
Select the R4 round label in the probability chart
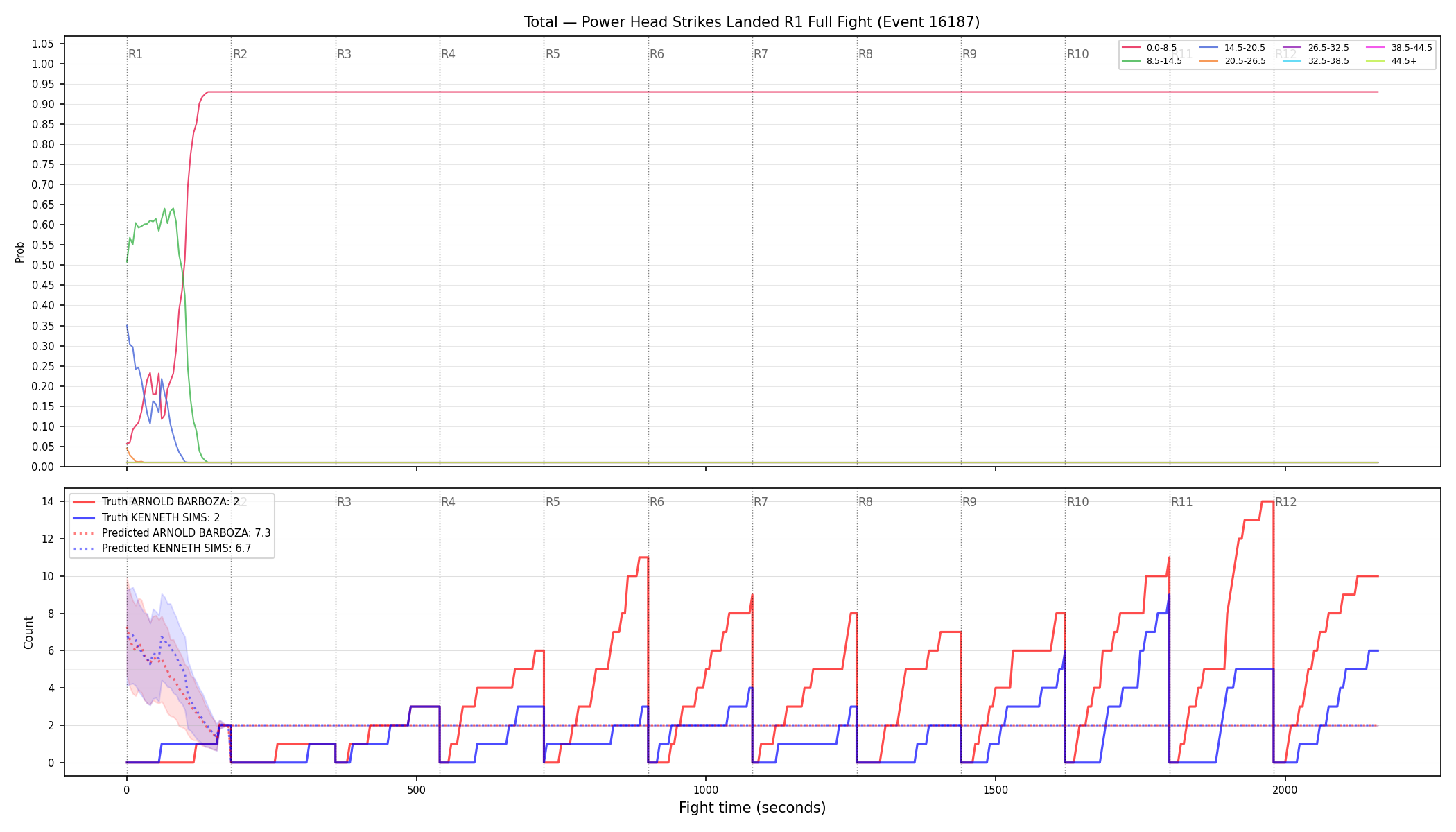(448, 54)
